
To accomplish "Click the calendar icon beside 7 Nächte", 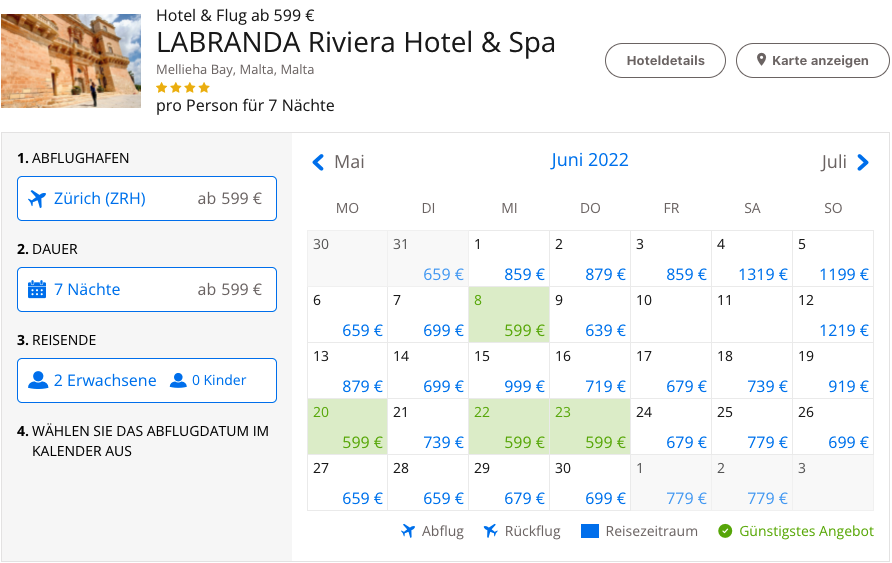I will point(37,290).
